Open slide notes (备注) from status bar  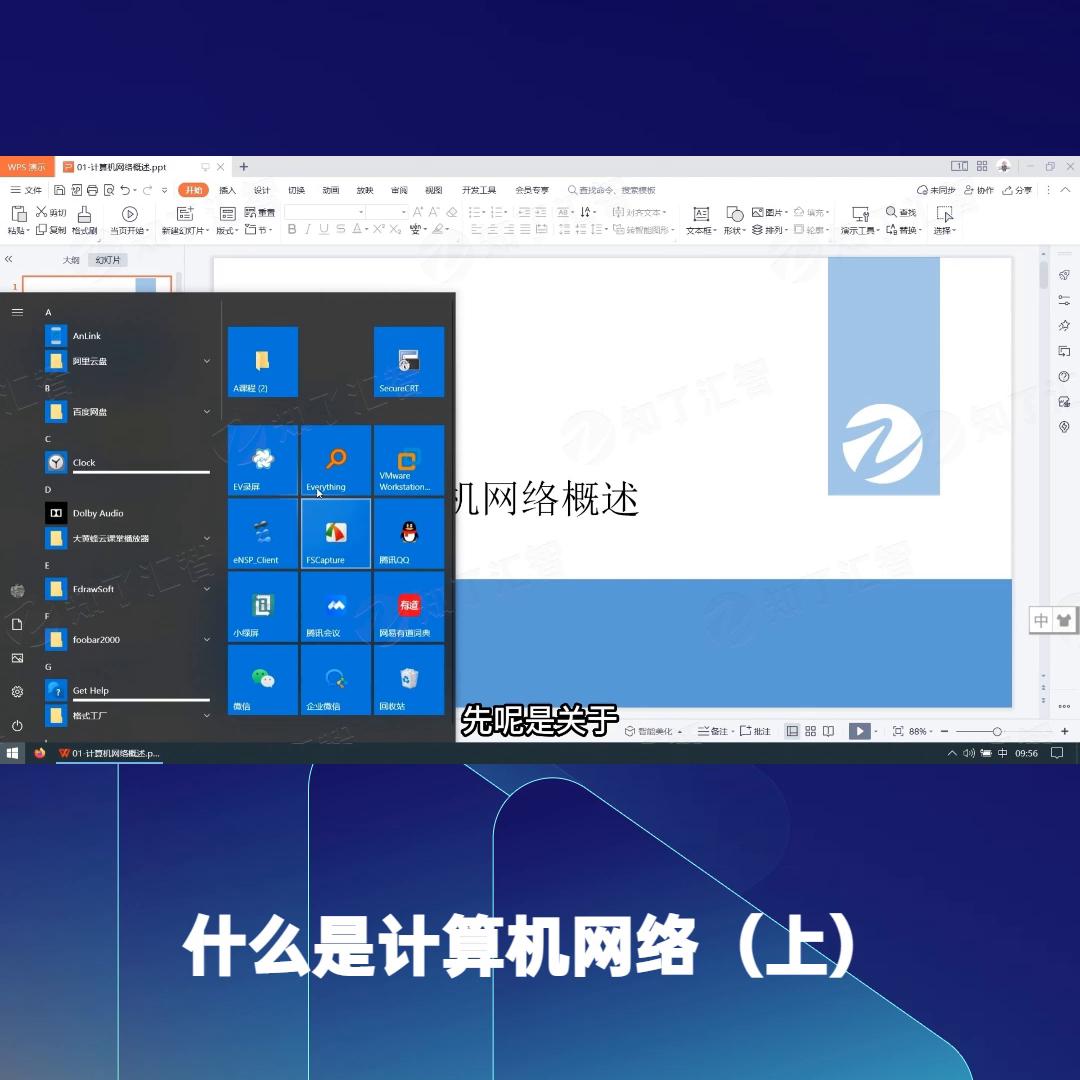(x=714, y=731)
